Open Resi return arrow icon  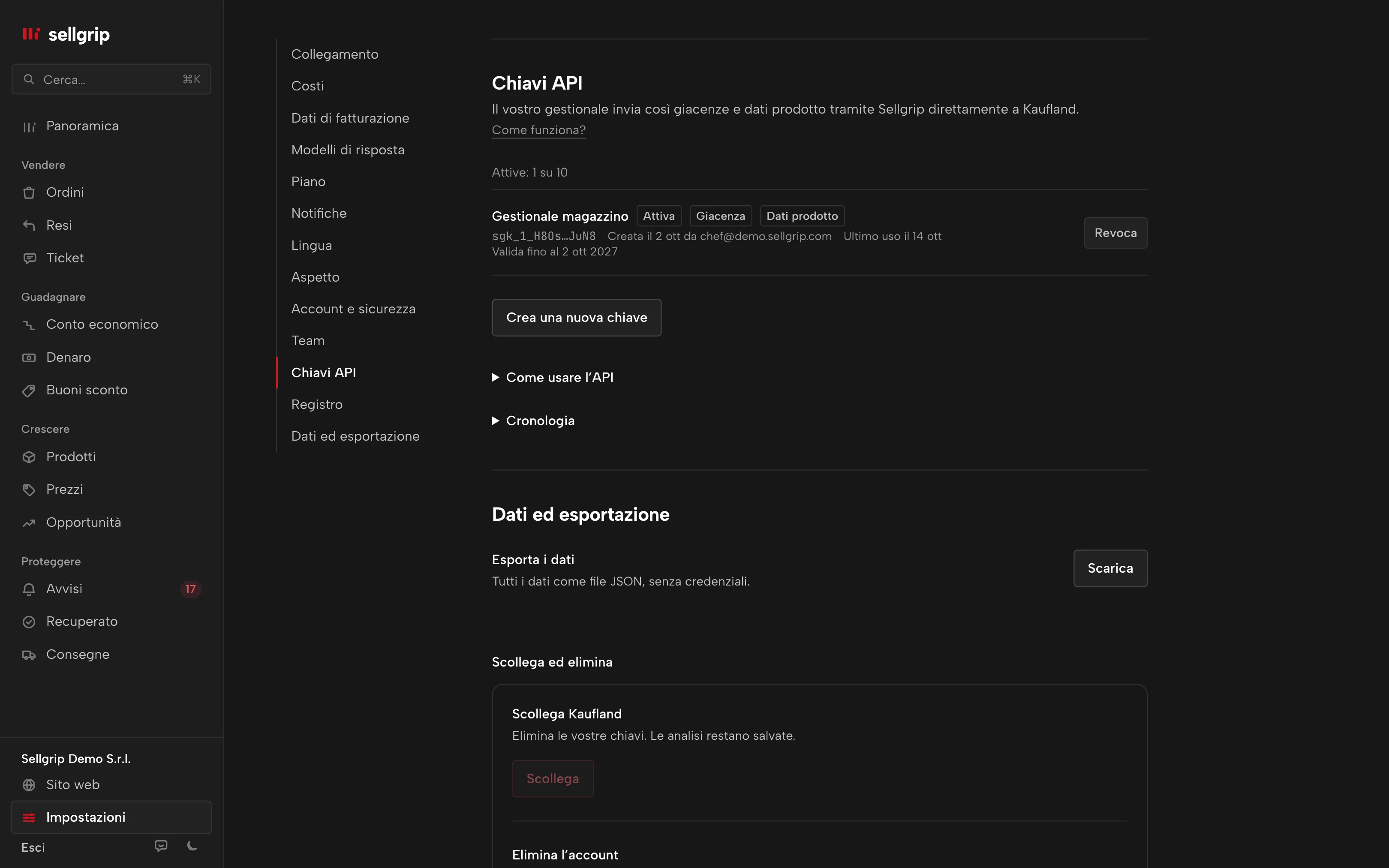pyautogui.click(x=29, y=225)
